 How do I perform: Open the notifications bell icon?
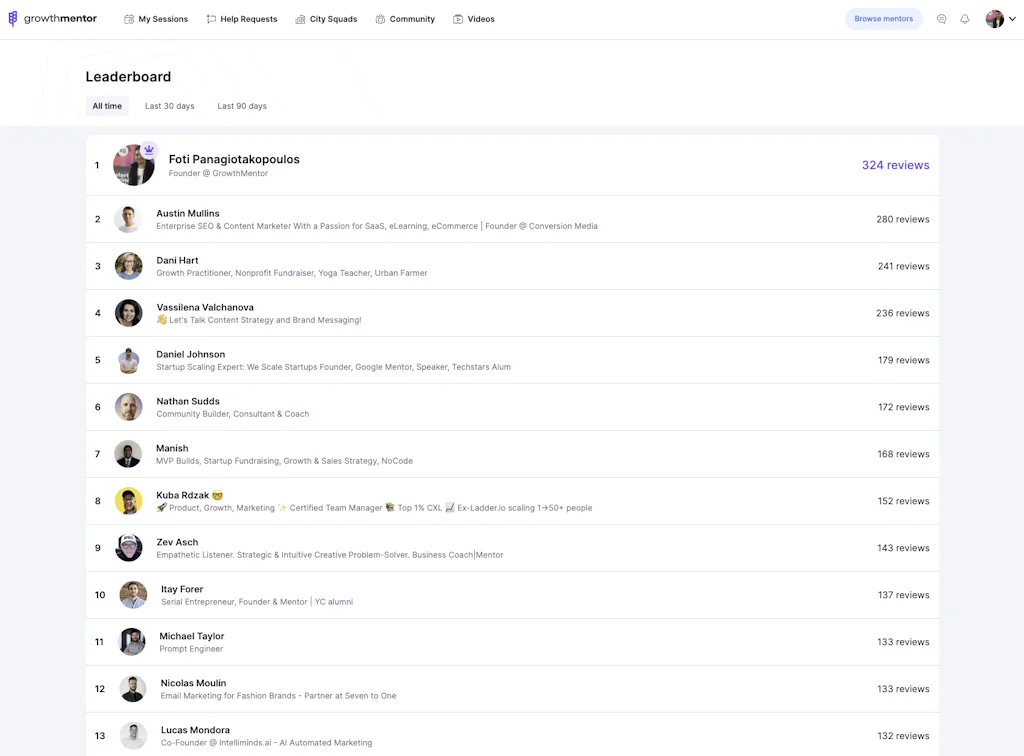[964, 19]
